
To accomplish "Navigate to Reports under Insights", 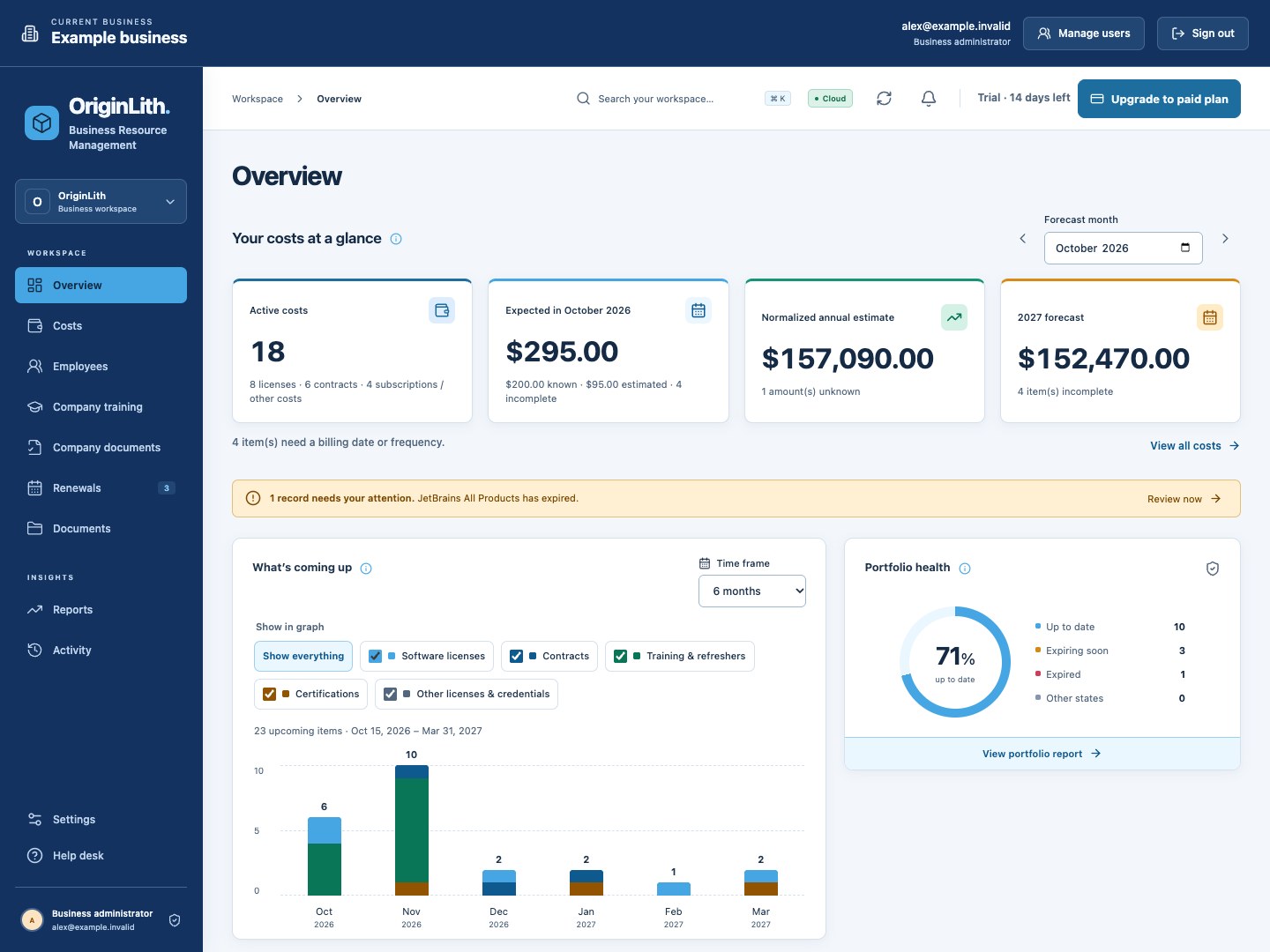I will (x=101, y=610).
